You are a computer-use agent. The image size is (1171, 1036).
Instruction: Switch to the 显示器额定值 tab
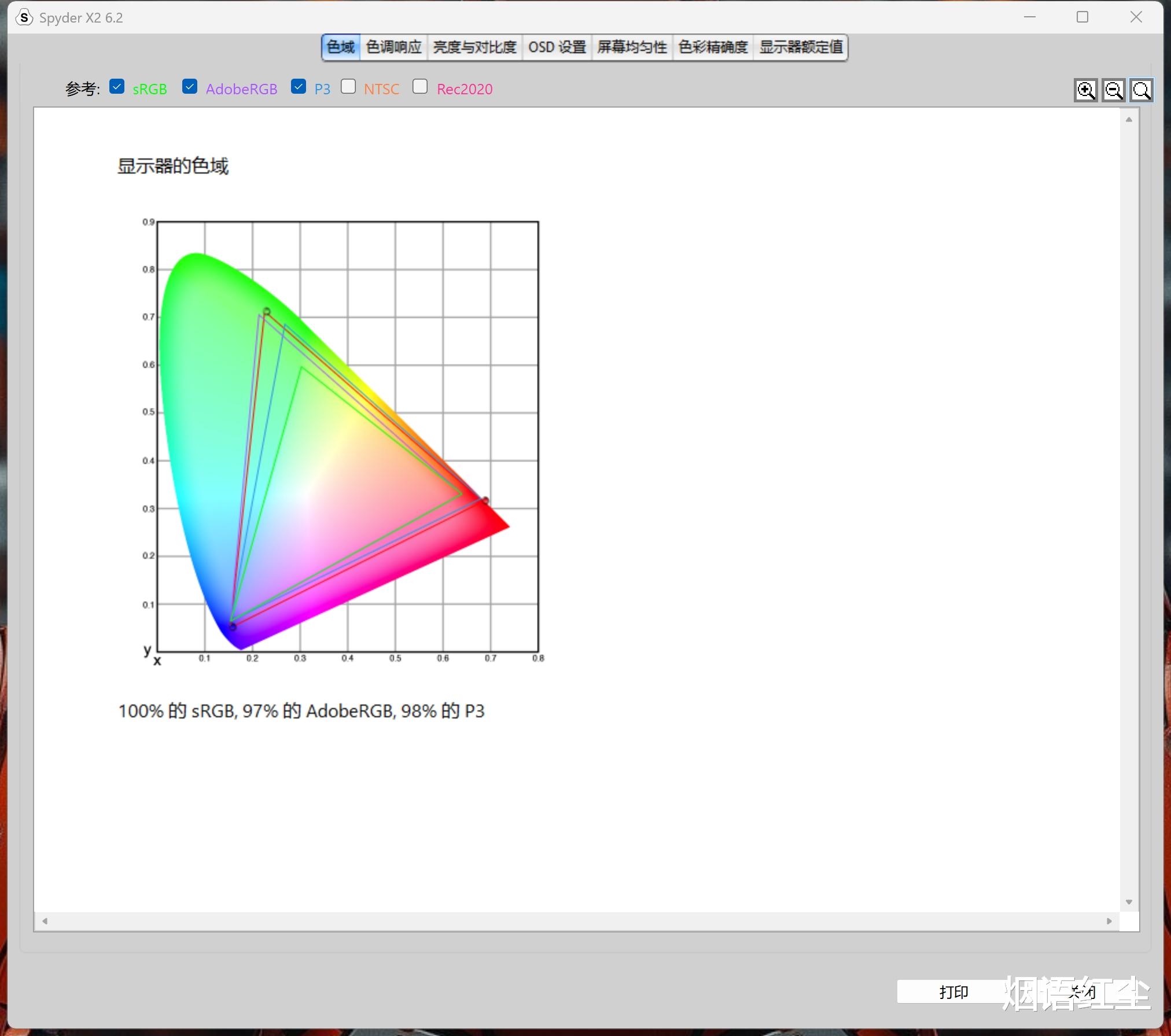801,47
